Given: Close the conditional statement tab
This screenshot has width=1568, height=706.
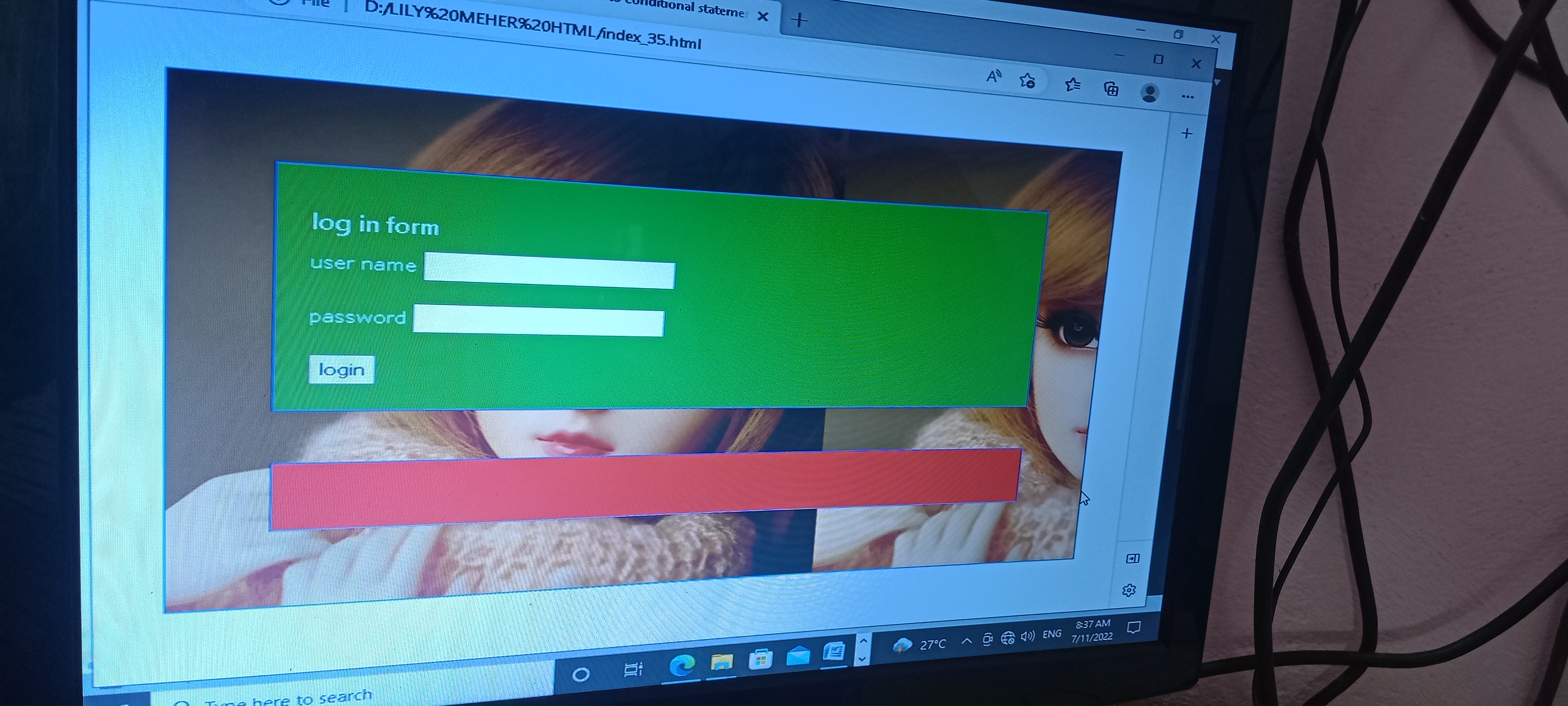Looking at the screenshot, I should click(x=762, y=16).
